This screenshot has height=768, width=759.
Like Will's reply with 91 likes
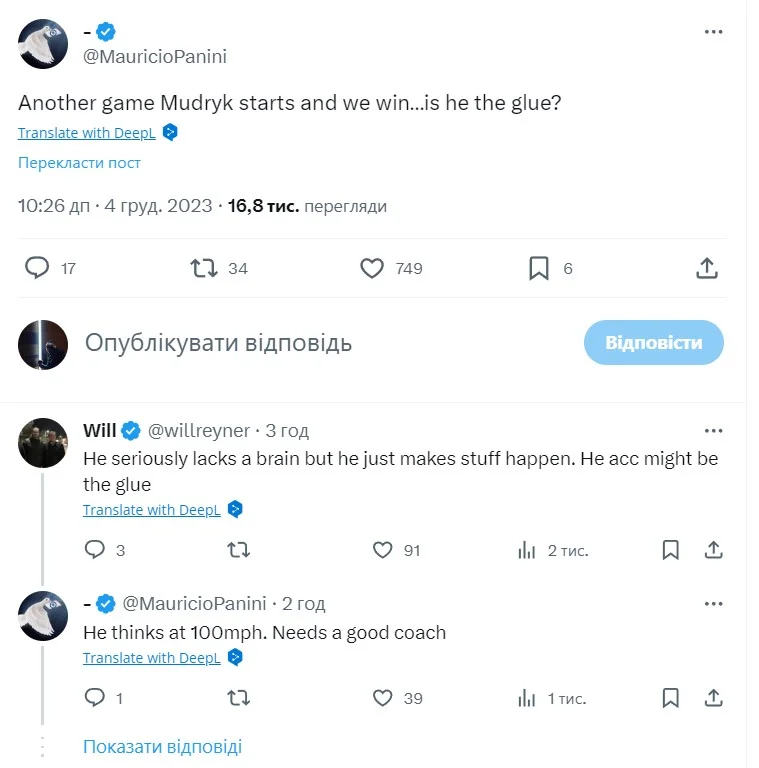(382, 550)
